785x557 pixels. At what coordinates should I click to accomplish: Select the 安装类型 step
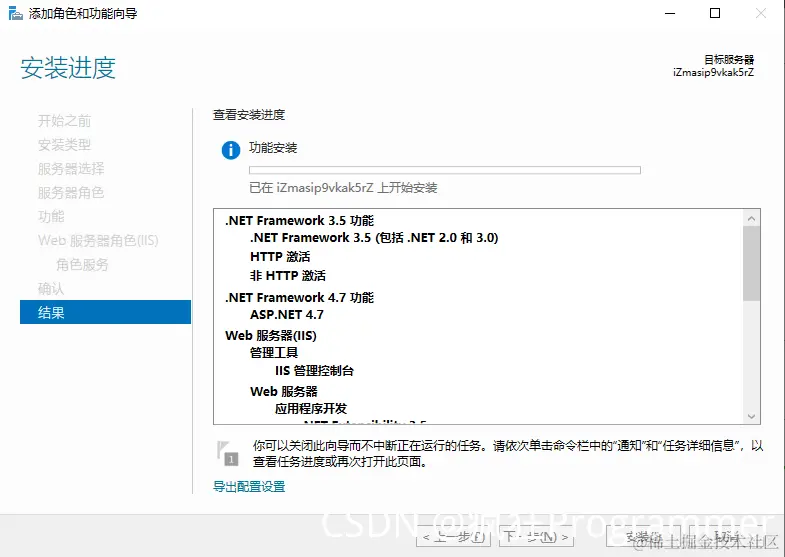click(65, 145)
